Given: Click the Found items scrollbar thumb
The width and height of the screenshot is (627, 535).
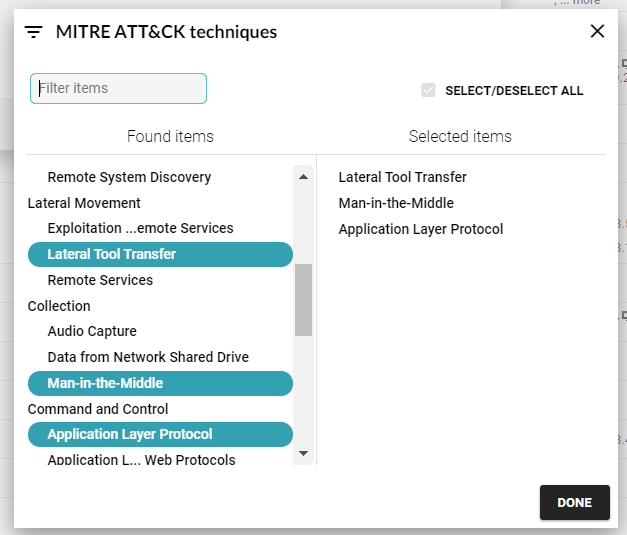Looking at the screenshot, I should tap(304, 300).
